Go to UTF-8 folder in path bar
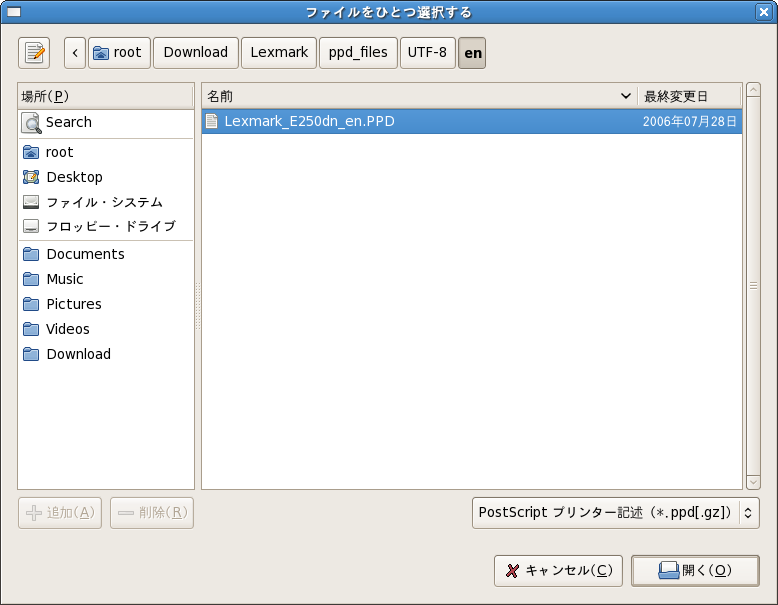Image resolution: width=778 pixels, height=605 pixels. [x=428, y=53]
